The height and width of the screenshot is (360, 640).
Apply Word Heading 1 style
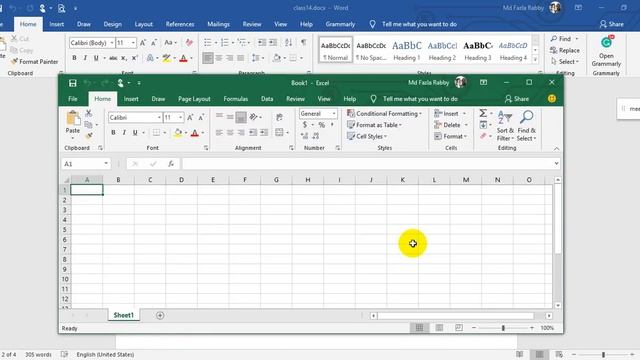[407, 51]
